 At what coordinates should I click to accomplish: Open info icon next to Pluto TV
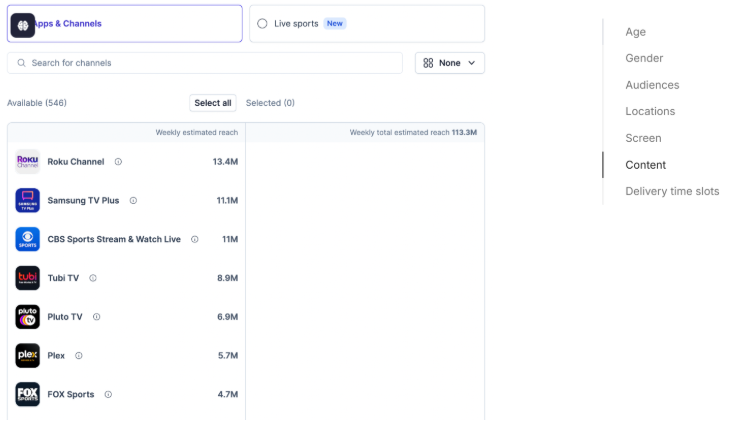click(x=97, y=317)
